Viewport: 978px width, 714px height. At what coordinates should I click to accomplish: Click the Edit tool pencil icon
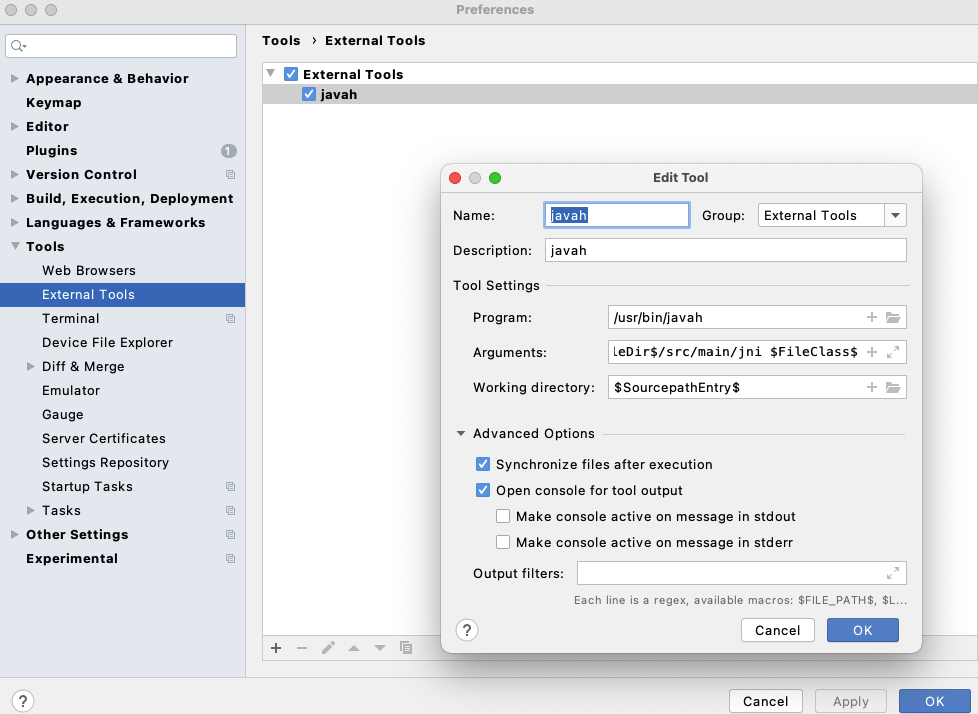[x=328, y=648]
